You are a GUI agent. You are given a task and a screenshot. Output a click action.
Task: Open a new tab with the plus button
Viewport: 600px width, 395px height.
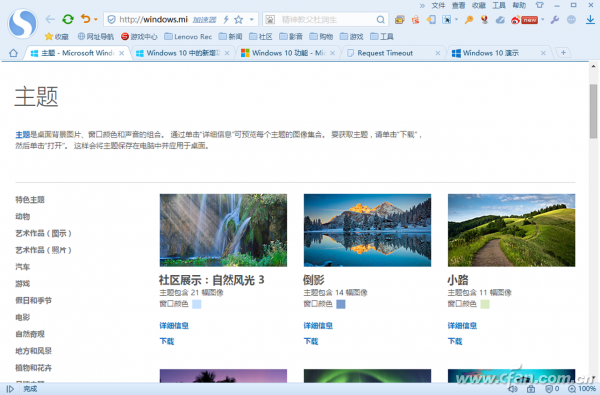[x=563, y=53]
